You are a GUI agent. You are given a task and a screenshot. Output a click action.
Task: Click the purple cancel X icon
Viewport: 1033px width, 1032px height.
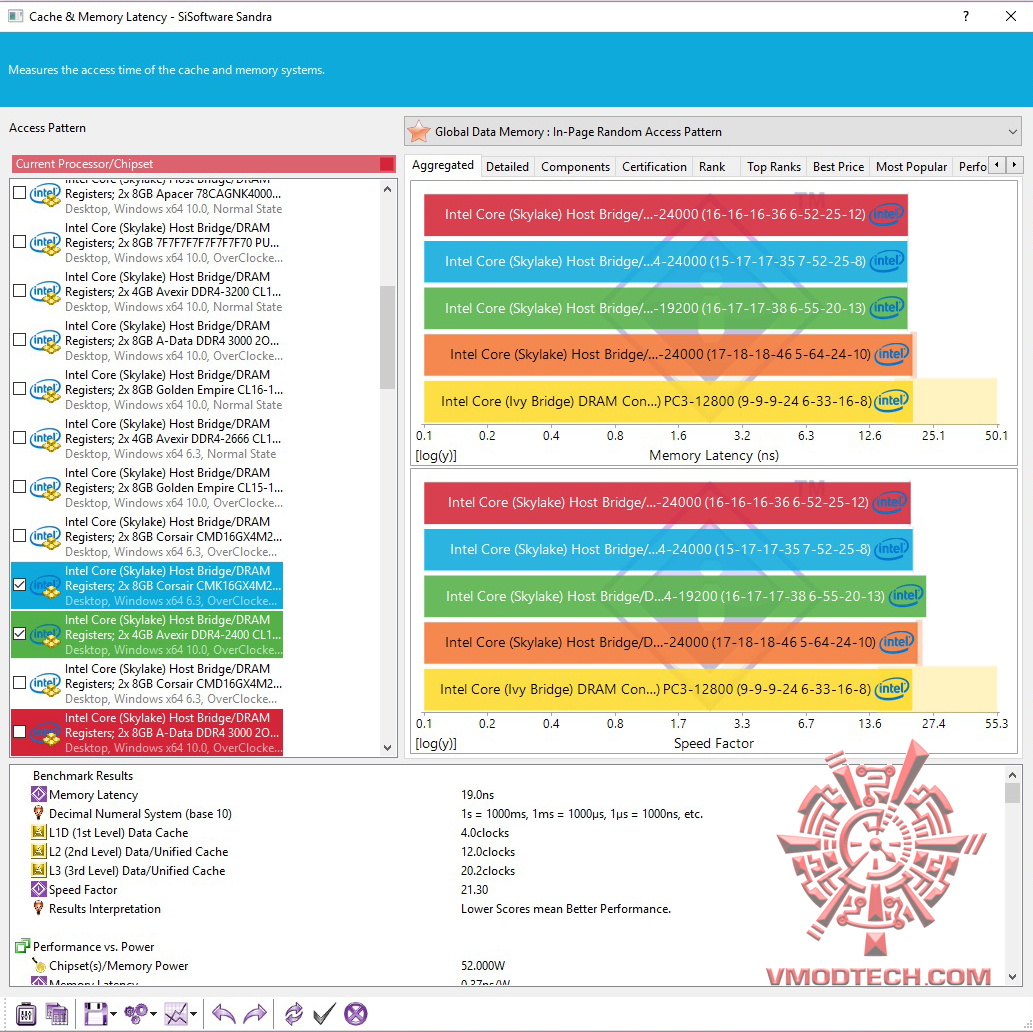(x=356, y=1014)
